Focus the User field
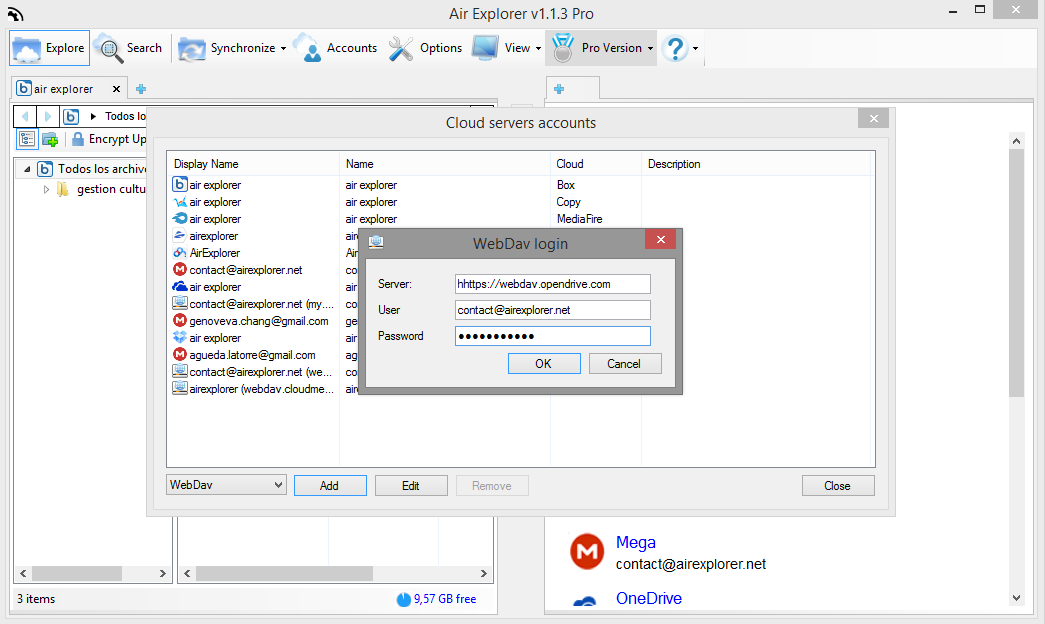The width and height of the screenshot is (1045, 624). tap(552, 310)
